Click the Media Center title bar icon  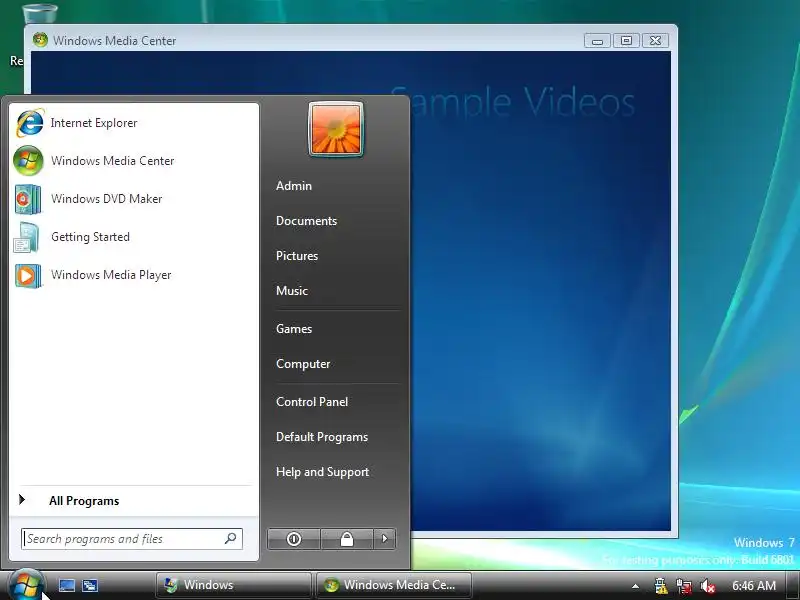(x=40, y=40)
